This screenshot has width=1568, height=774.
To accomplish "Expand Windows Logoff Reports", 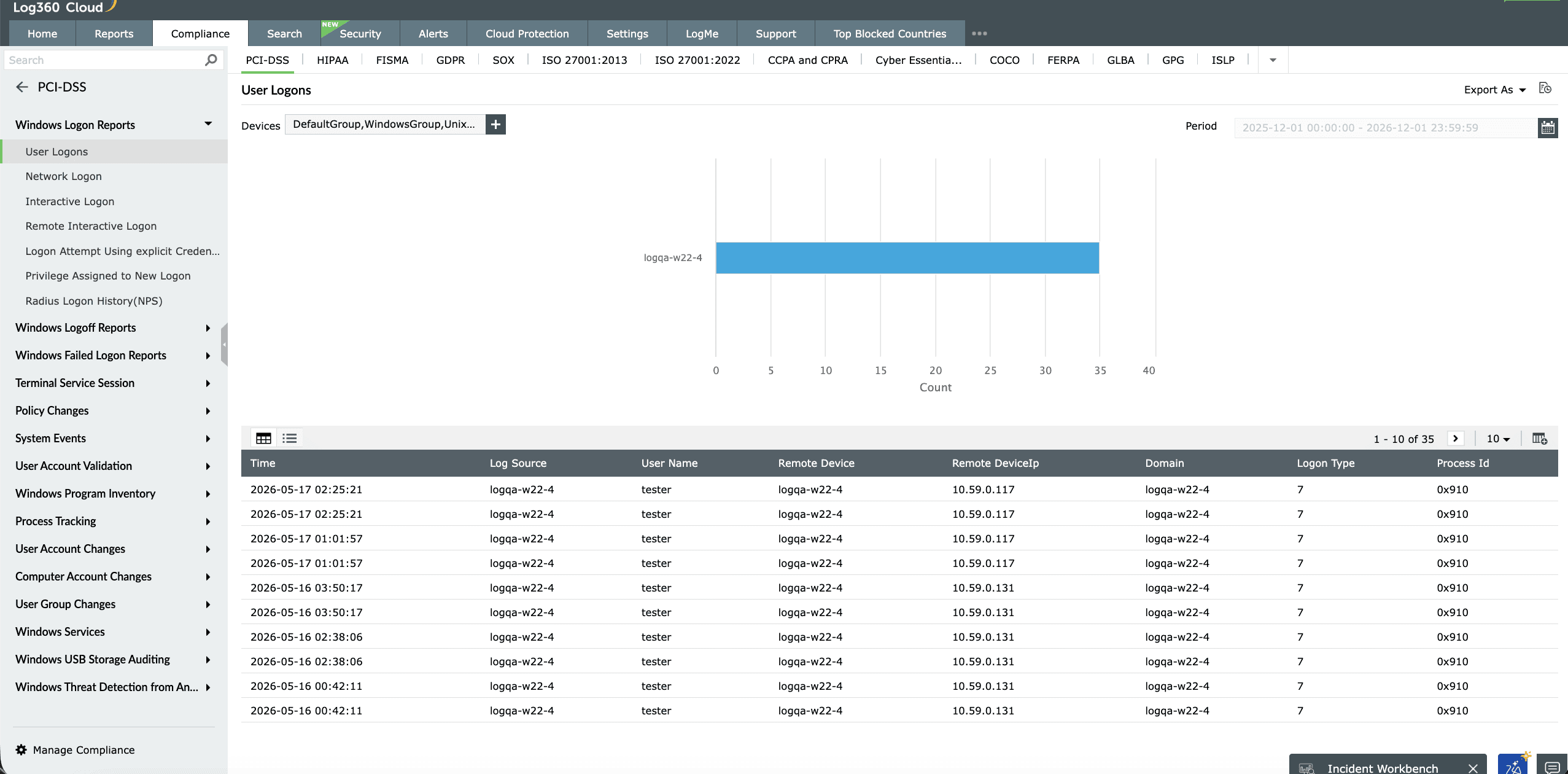I will pos(208,328).
